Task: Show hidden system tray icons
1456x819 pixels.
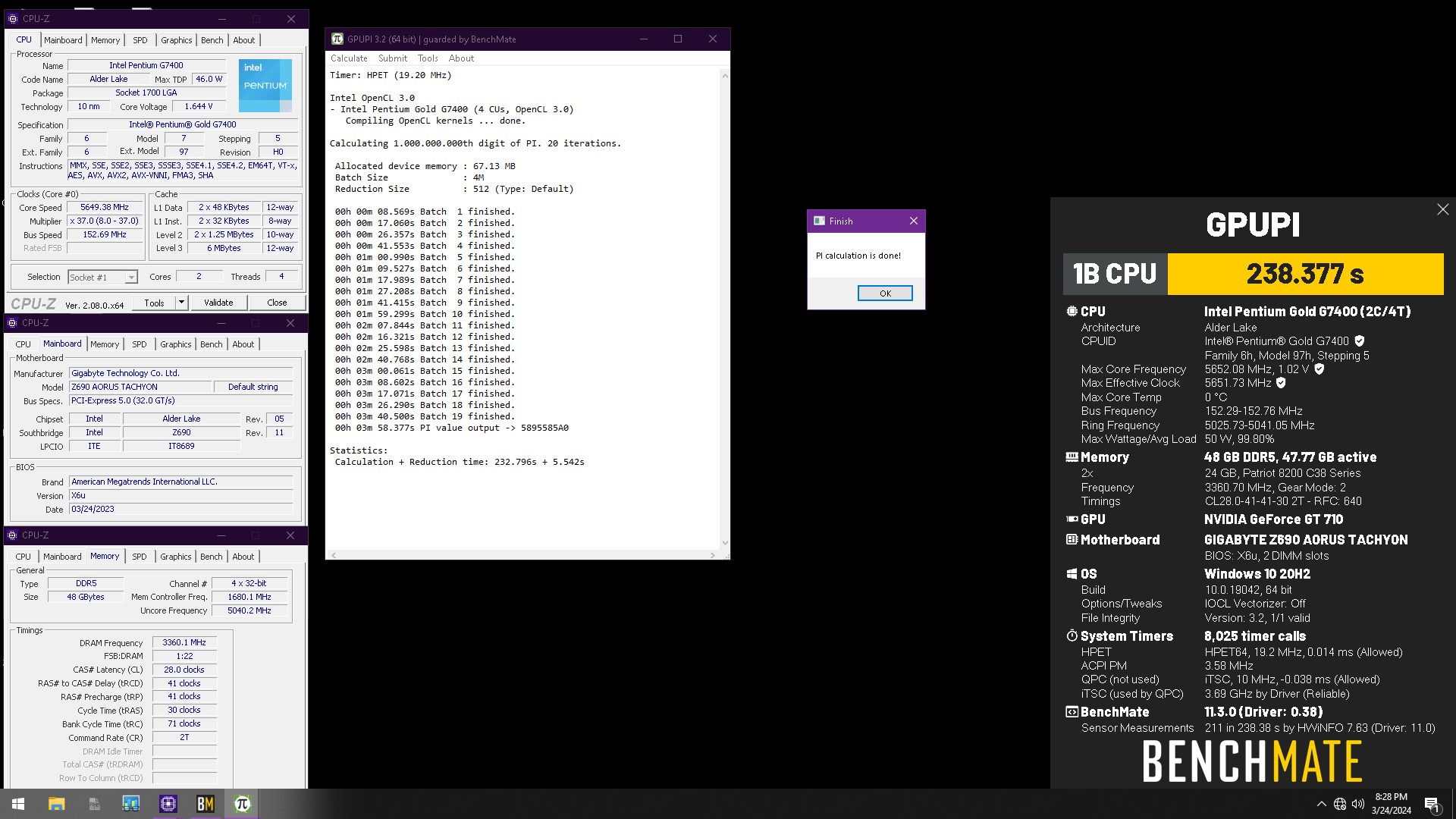Action: point(1321,804)
